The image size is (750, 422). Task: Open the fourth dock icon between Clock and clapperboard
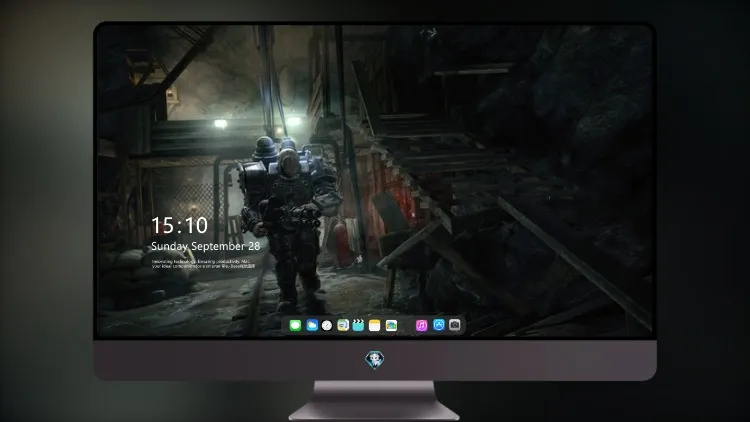coord(343,325)
